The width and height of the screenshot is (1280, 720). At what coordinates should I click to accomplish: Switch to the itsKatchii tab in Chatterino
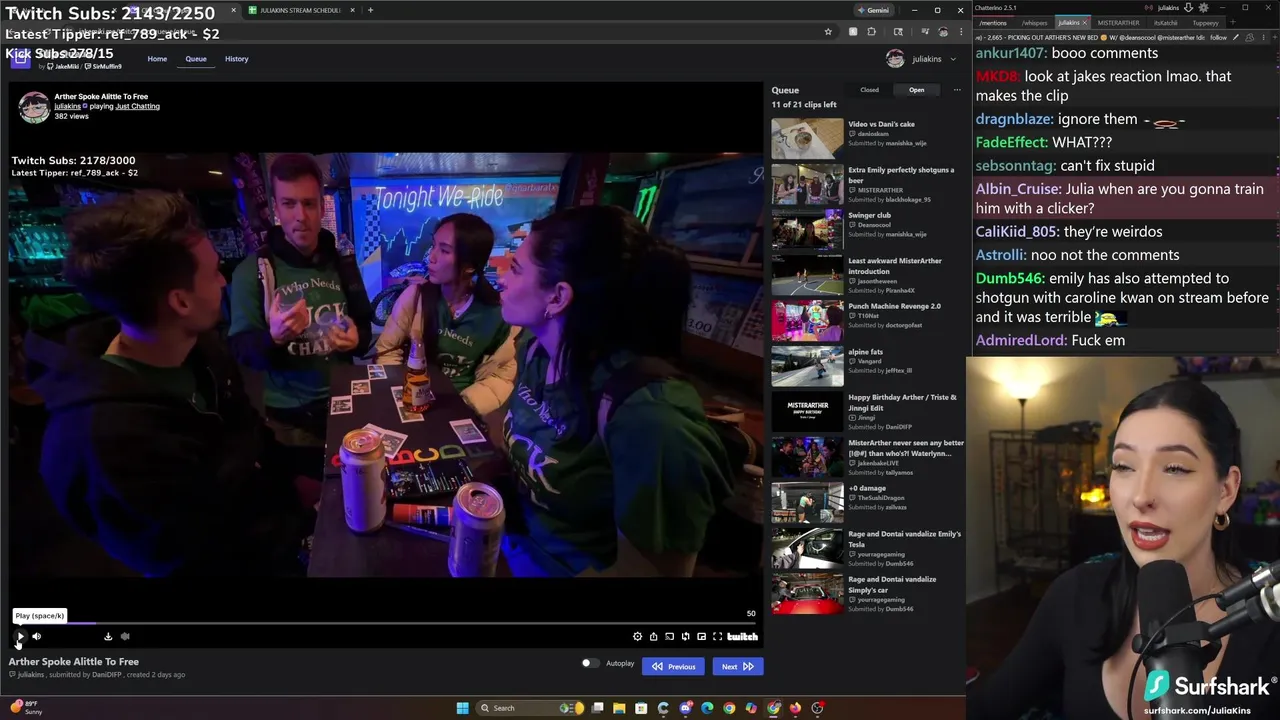pos(1166,23)
